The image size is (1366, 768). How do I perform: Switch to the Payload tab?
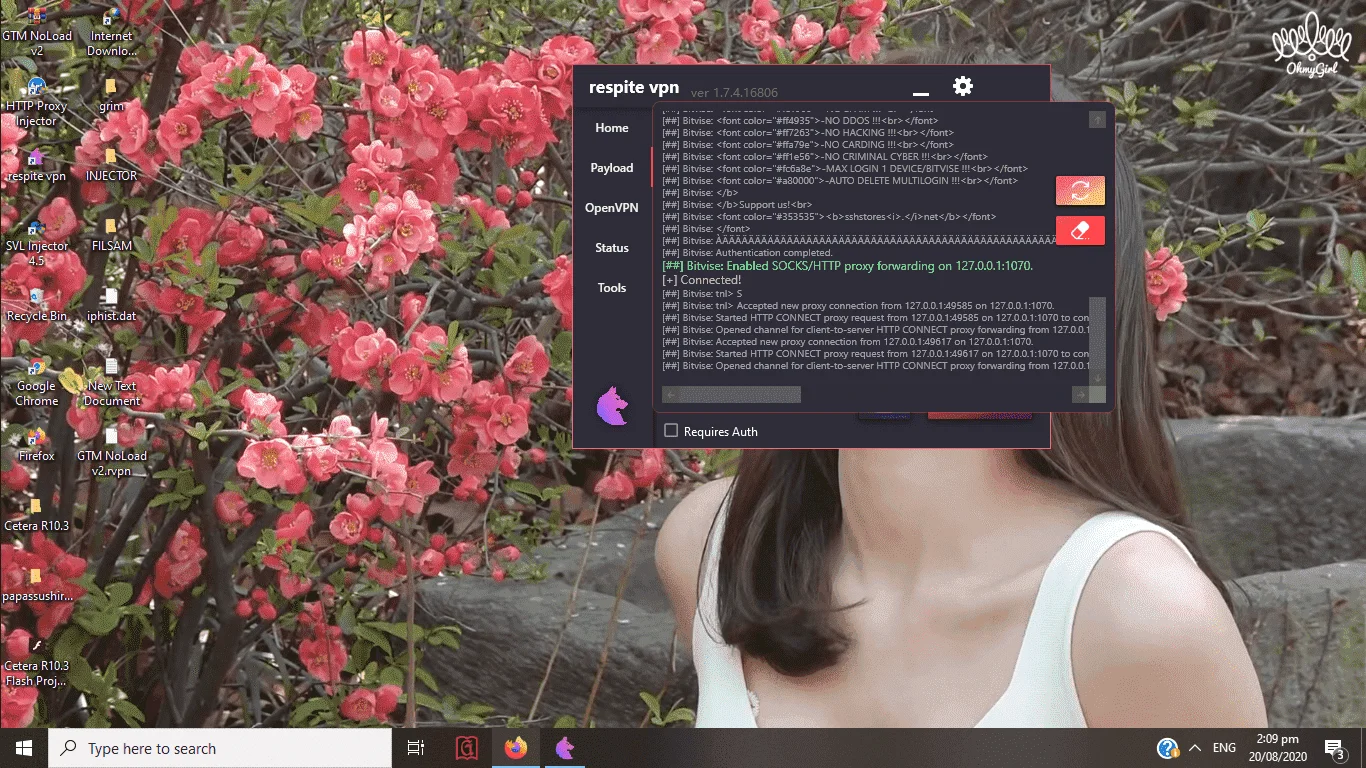612,168
